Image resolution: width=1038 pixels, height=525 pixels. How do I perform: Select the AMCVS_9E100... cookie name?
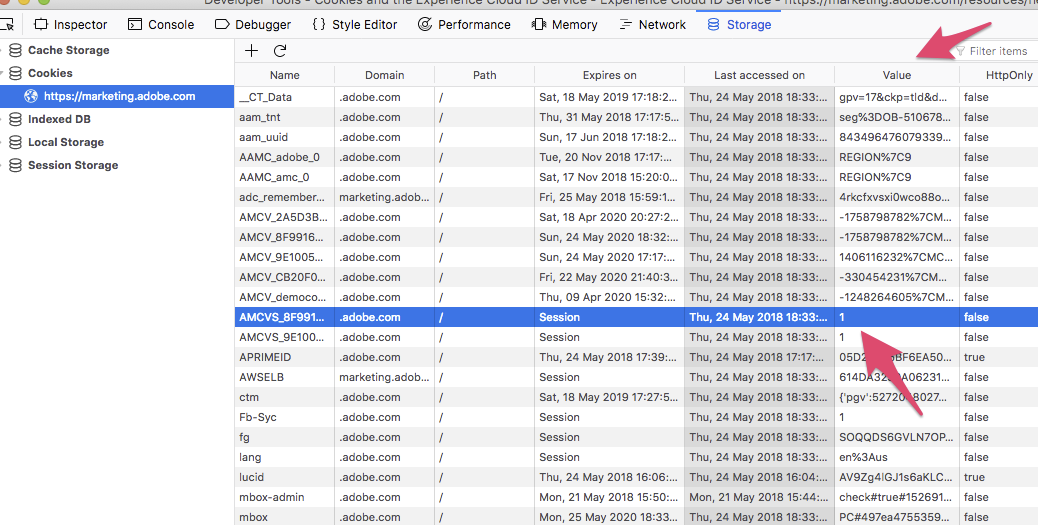tap(282, 337)
